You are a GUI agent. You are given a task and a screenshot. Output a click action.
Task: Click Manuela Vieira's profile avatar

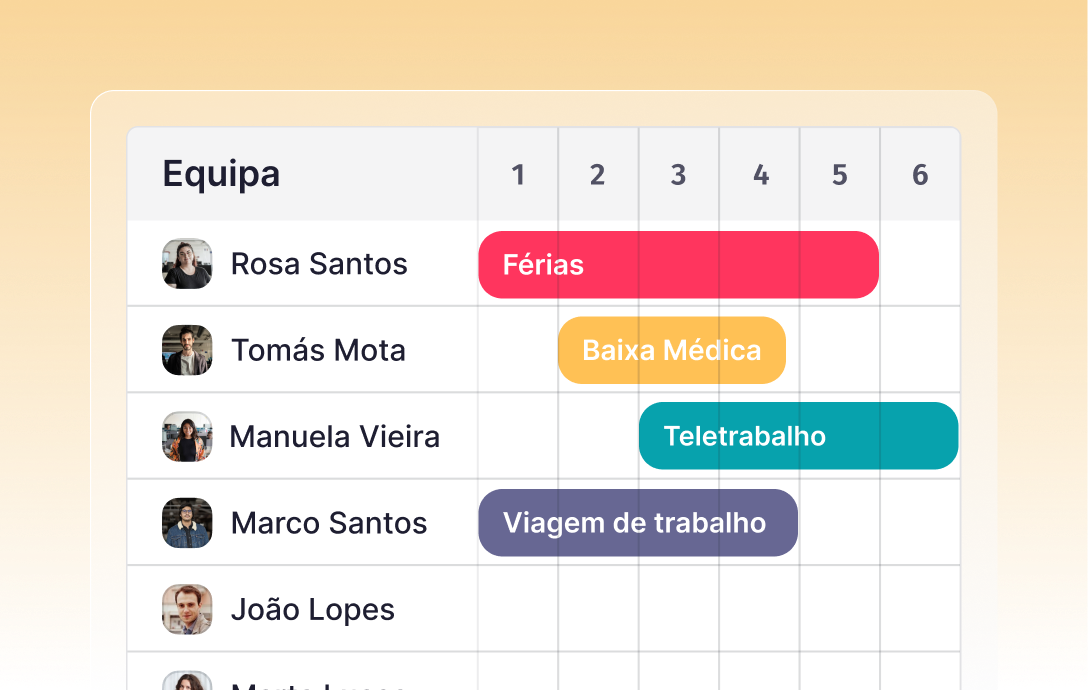coord(187,436)
